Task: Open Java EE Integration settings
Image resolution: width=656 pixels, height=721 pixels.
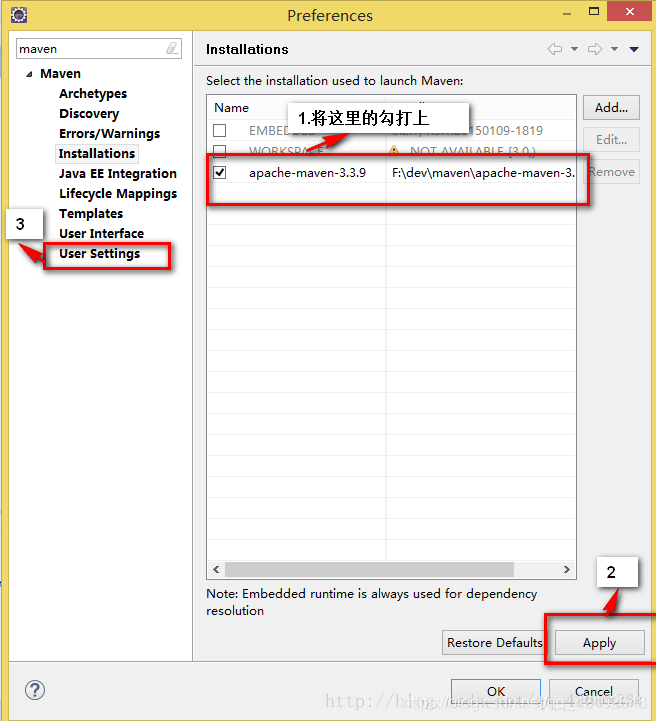Action: pyautogui.click(x=118, y=173)
